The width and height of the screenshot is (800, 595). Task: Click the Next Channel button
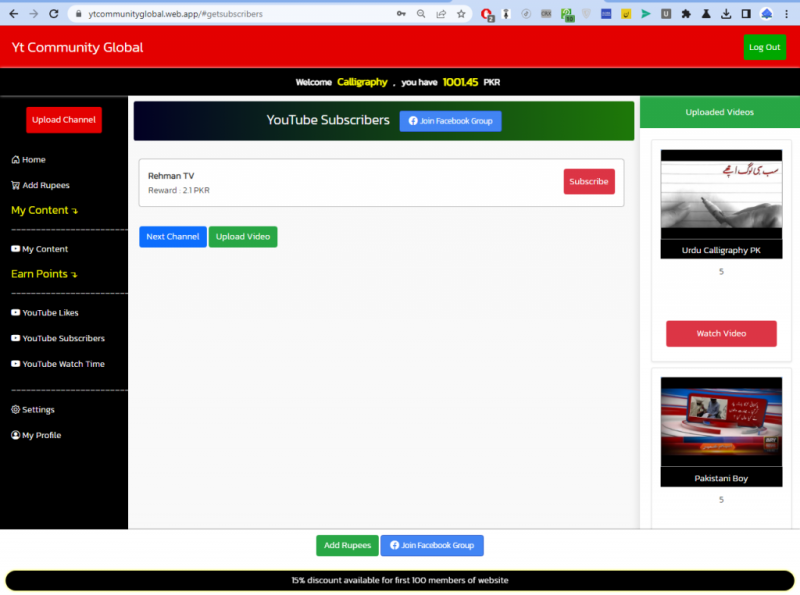pos(173,237)
